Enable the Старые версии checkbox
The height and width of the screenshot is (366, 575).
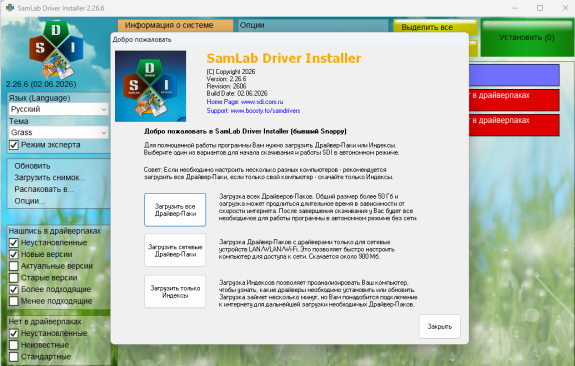(14, 278)
